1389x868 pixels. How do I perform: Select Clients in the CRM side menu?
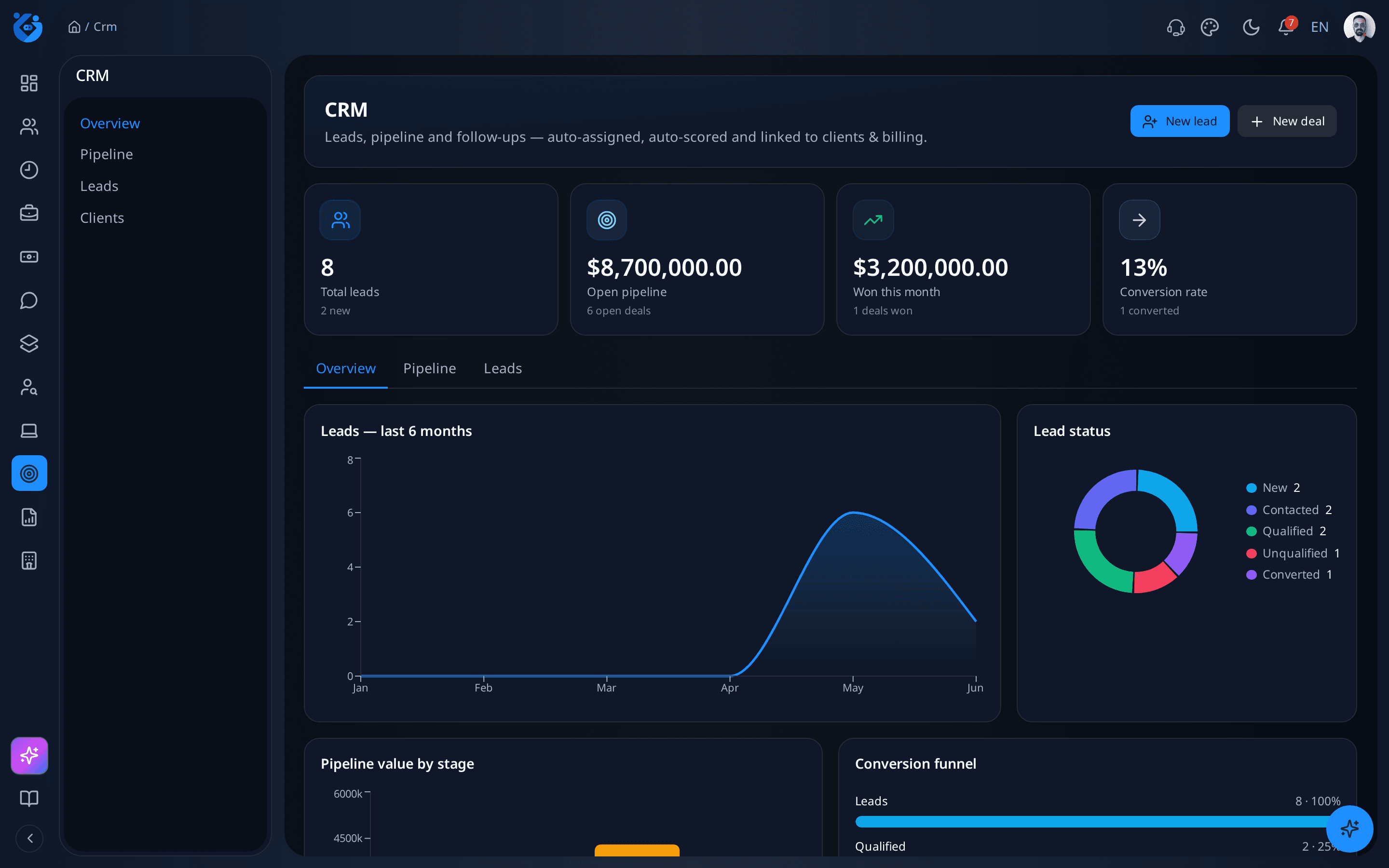(x=102, y=217)
